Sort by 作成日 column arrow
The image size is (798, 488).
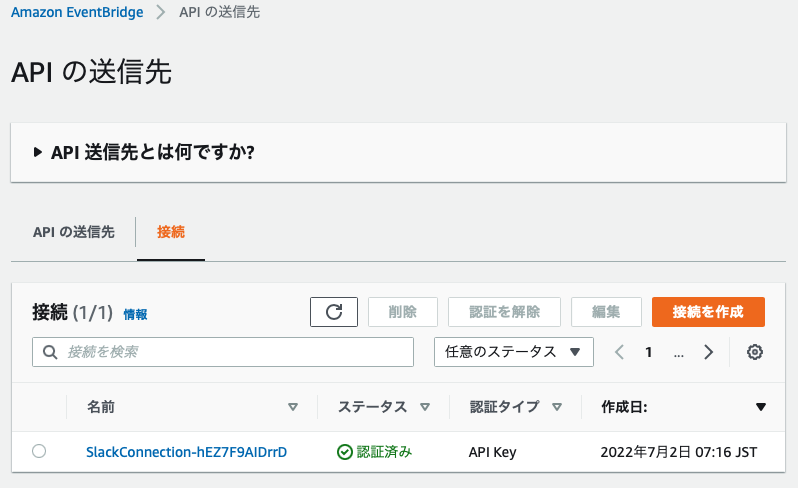pyautogui.click(x=761, y=407)
